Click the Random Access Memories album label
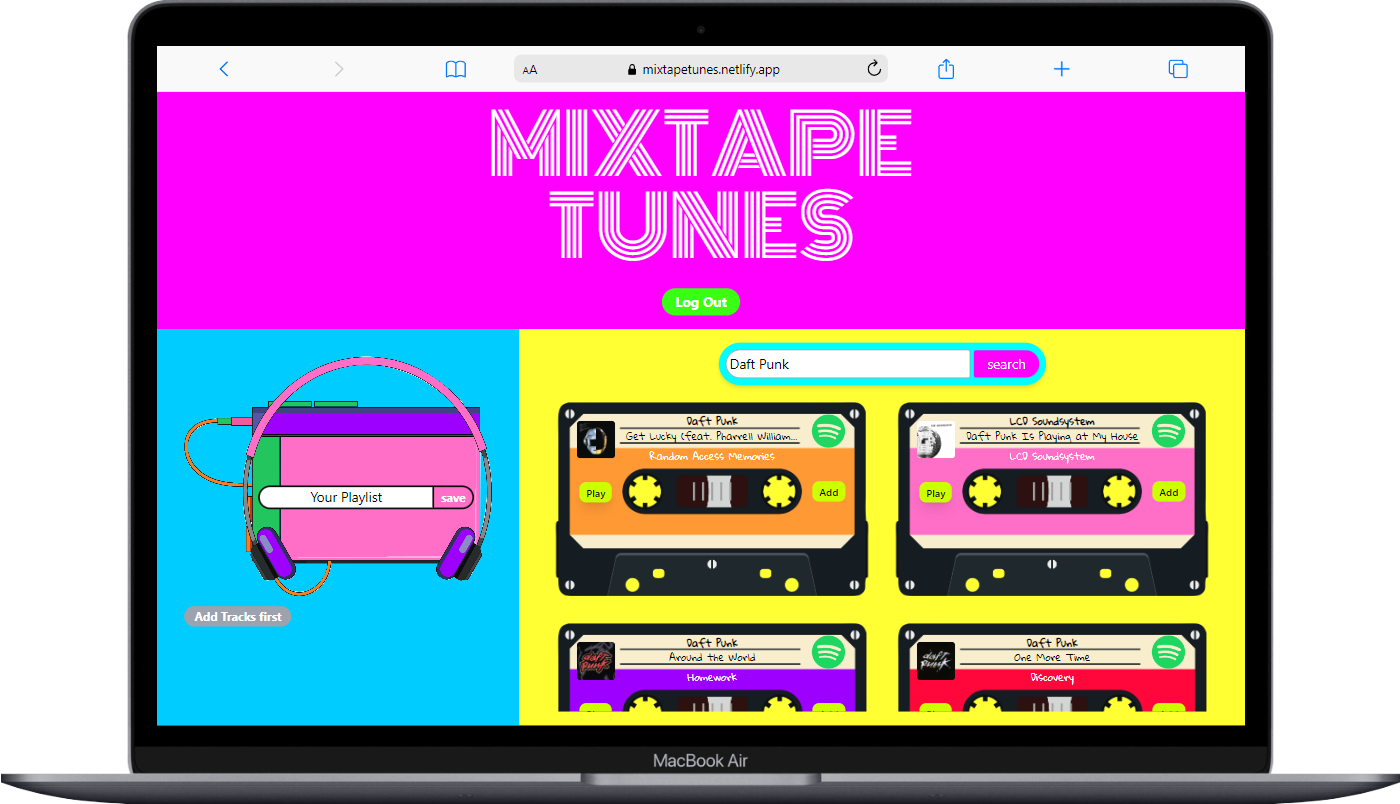1400x804 pixels. pyautogui.click(x=712, y=456)
